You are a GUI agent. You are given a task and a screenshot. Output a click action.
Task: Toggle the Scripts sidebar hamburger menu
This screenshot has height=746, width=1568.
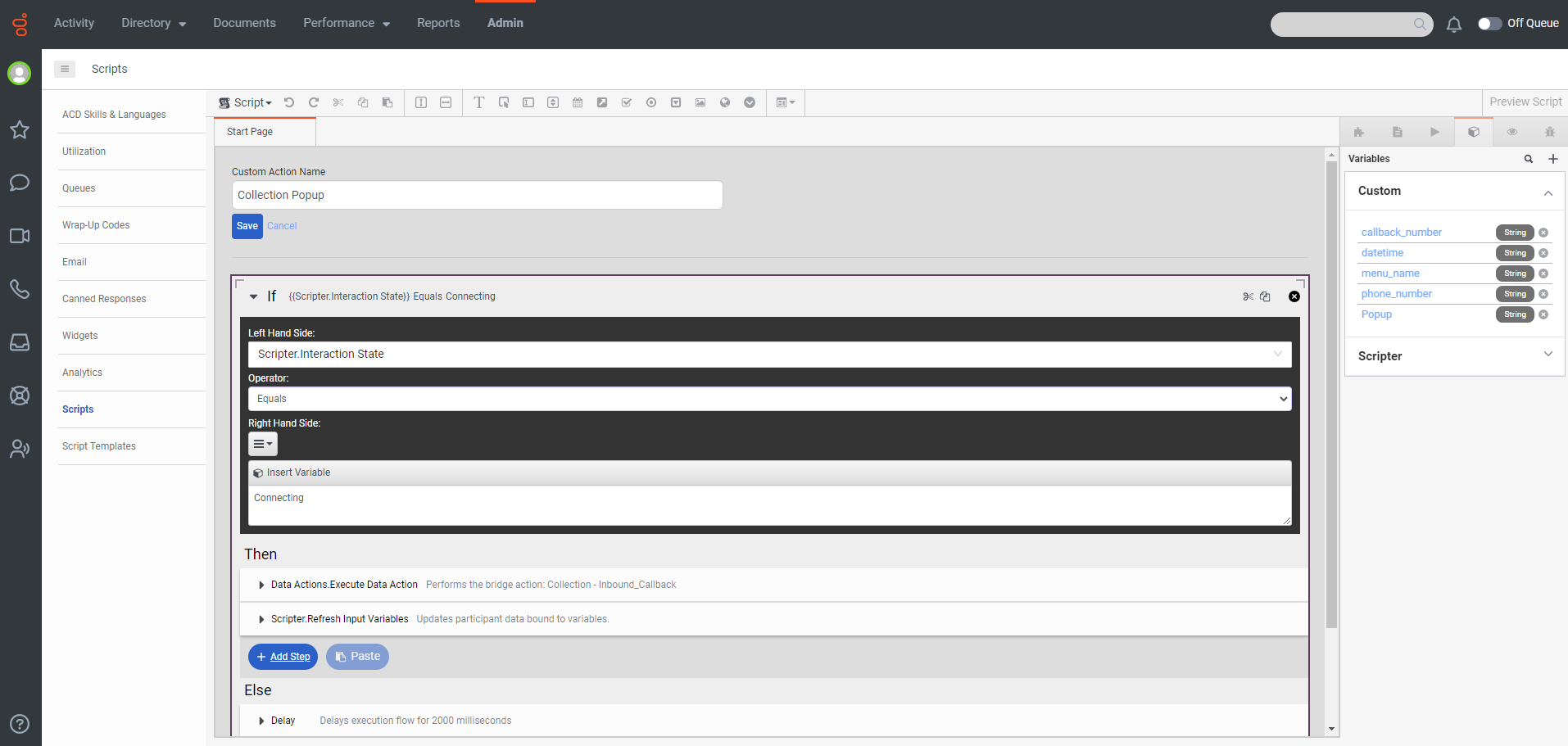click(x=65, y=69)
